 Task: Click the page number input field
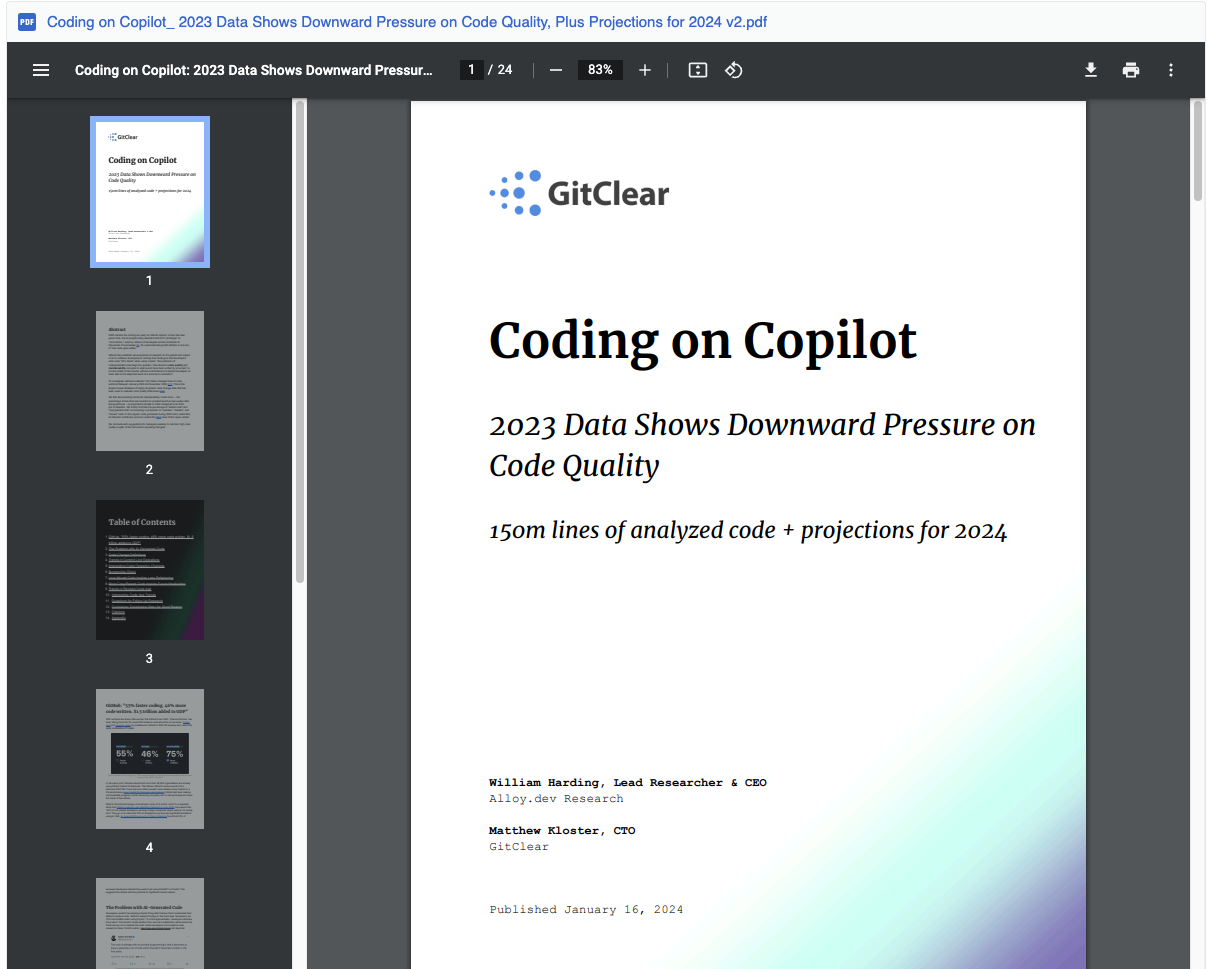click(x=471, y=70)
